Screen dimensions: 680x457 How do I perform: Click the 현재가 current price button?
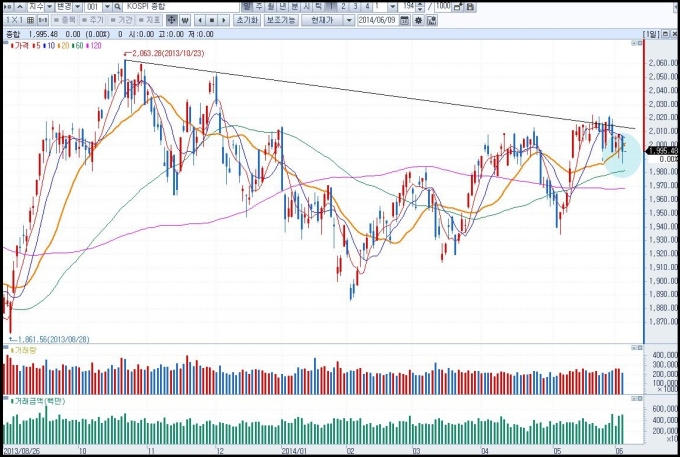pos(322,20)
